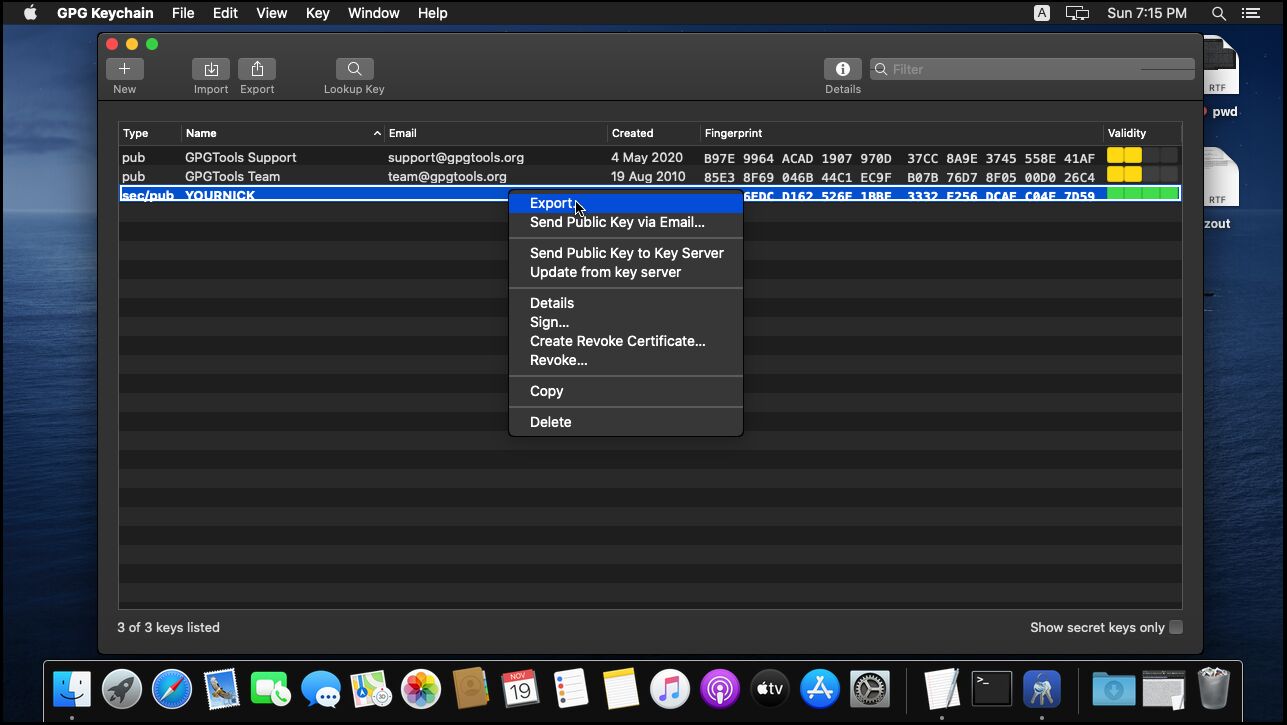
Task: Sort by Name column header arrow
Action: (x=377, y=133)
